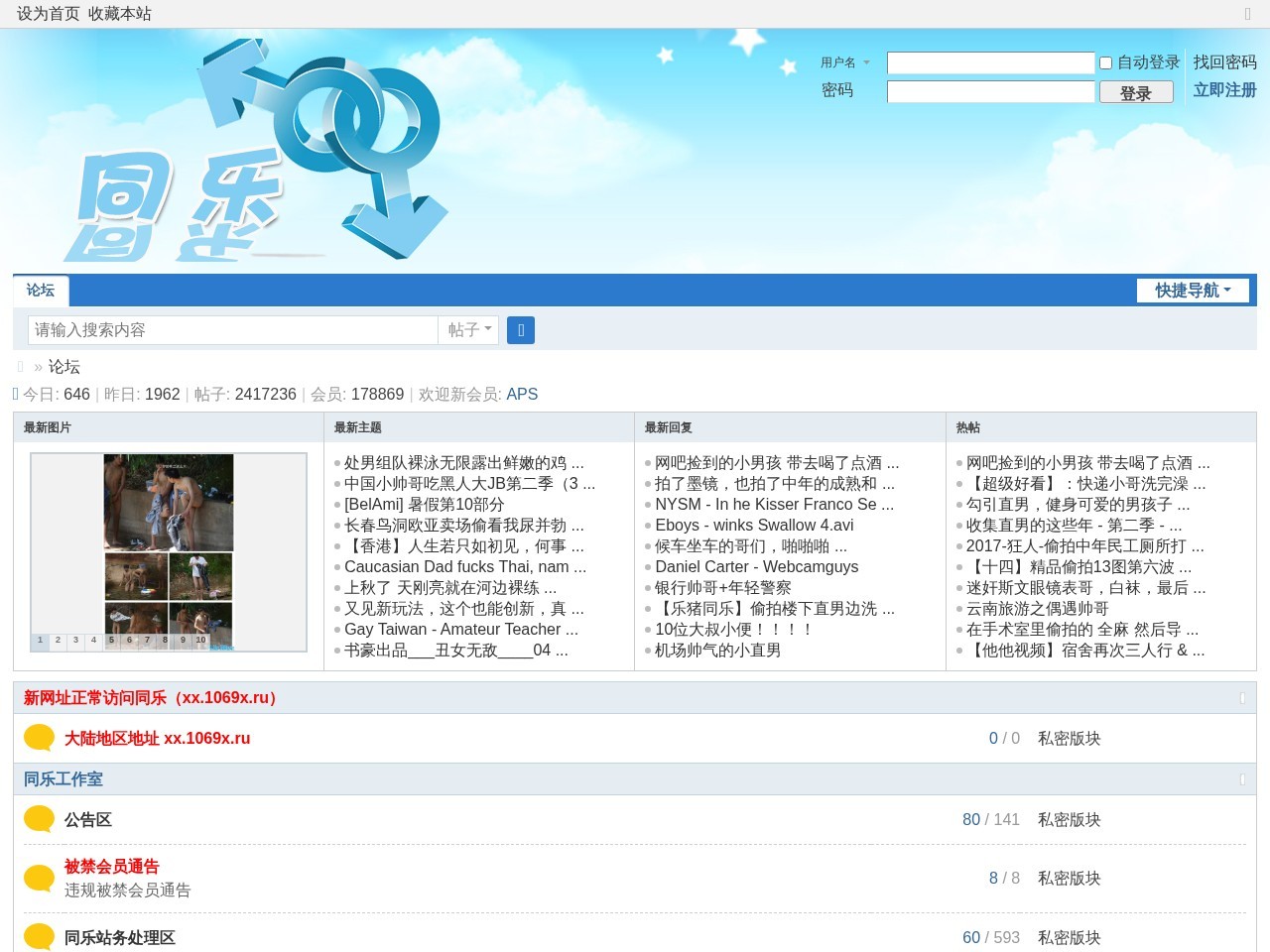Open the 书豪出品 thread link
This screenshot has width=1270, height=952.
(456, 651)
